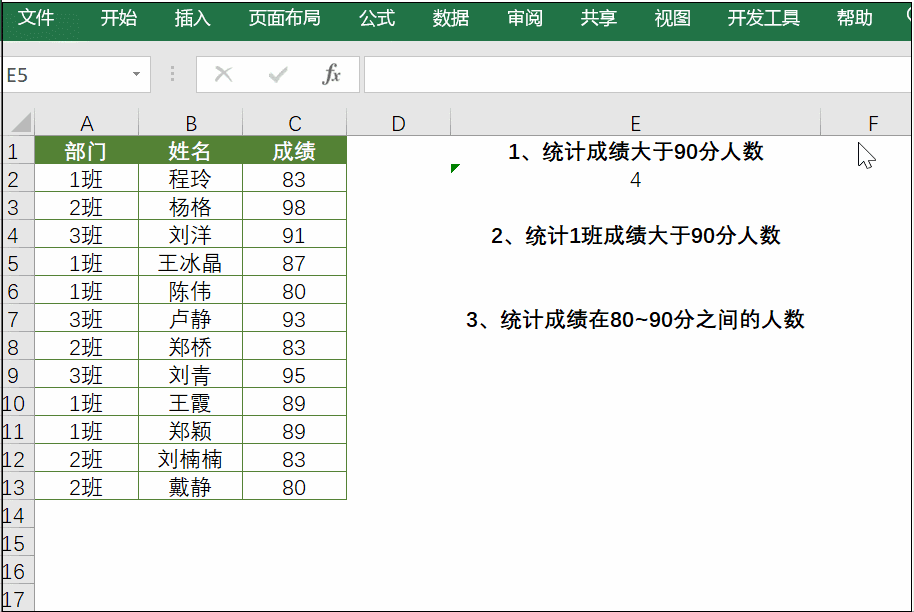Select the 视图 tab

(x=673, y=18)
